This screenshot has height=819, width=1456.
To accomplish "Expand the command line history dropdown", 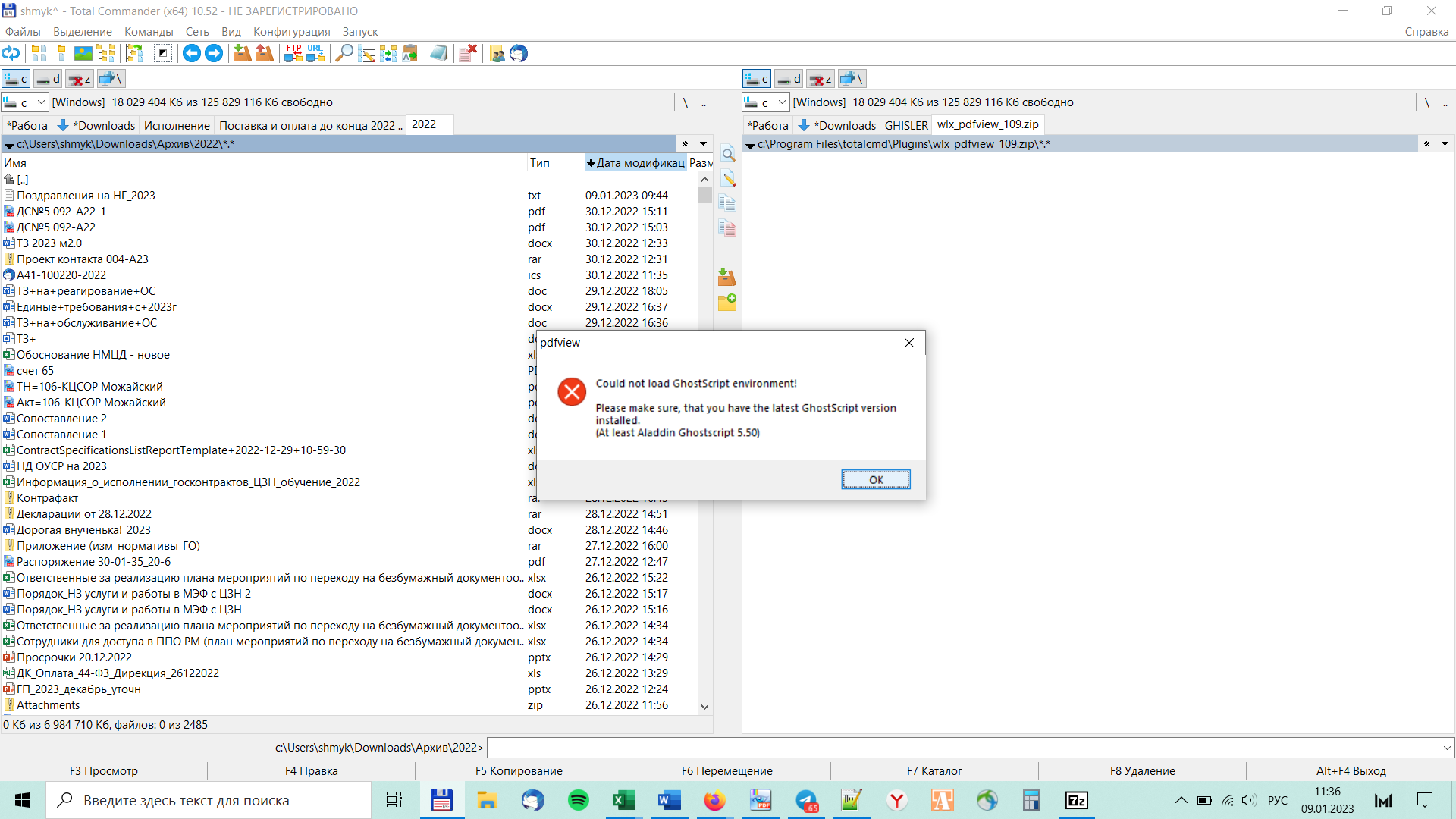I will 1447,748.
